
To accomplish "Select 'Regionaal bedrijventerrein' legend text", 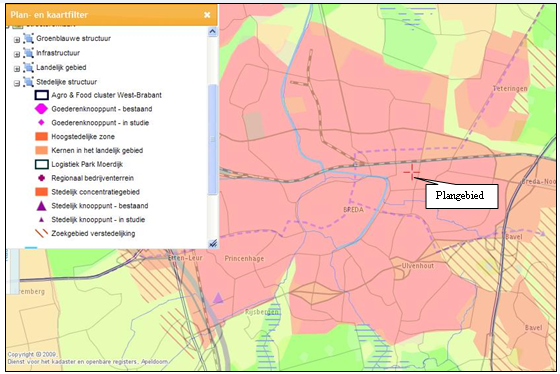I will [x=92, y=178].
